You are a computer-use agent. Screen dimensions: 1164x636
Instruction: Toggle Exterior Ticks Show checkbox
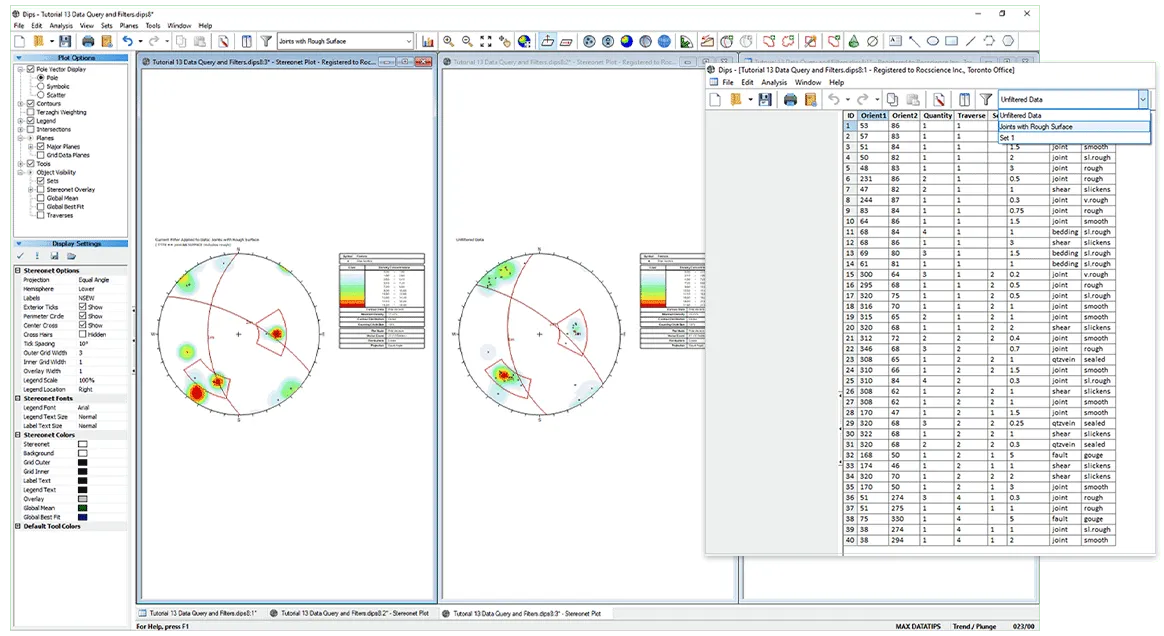pos(82,306)
